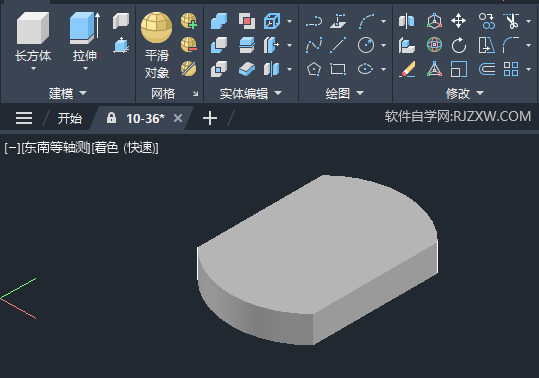The height and width of the screenshot is (378, 539).
Task: Click the Thicken surface icon
Action: (247, 69)
